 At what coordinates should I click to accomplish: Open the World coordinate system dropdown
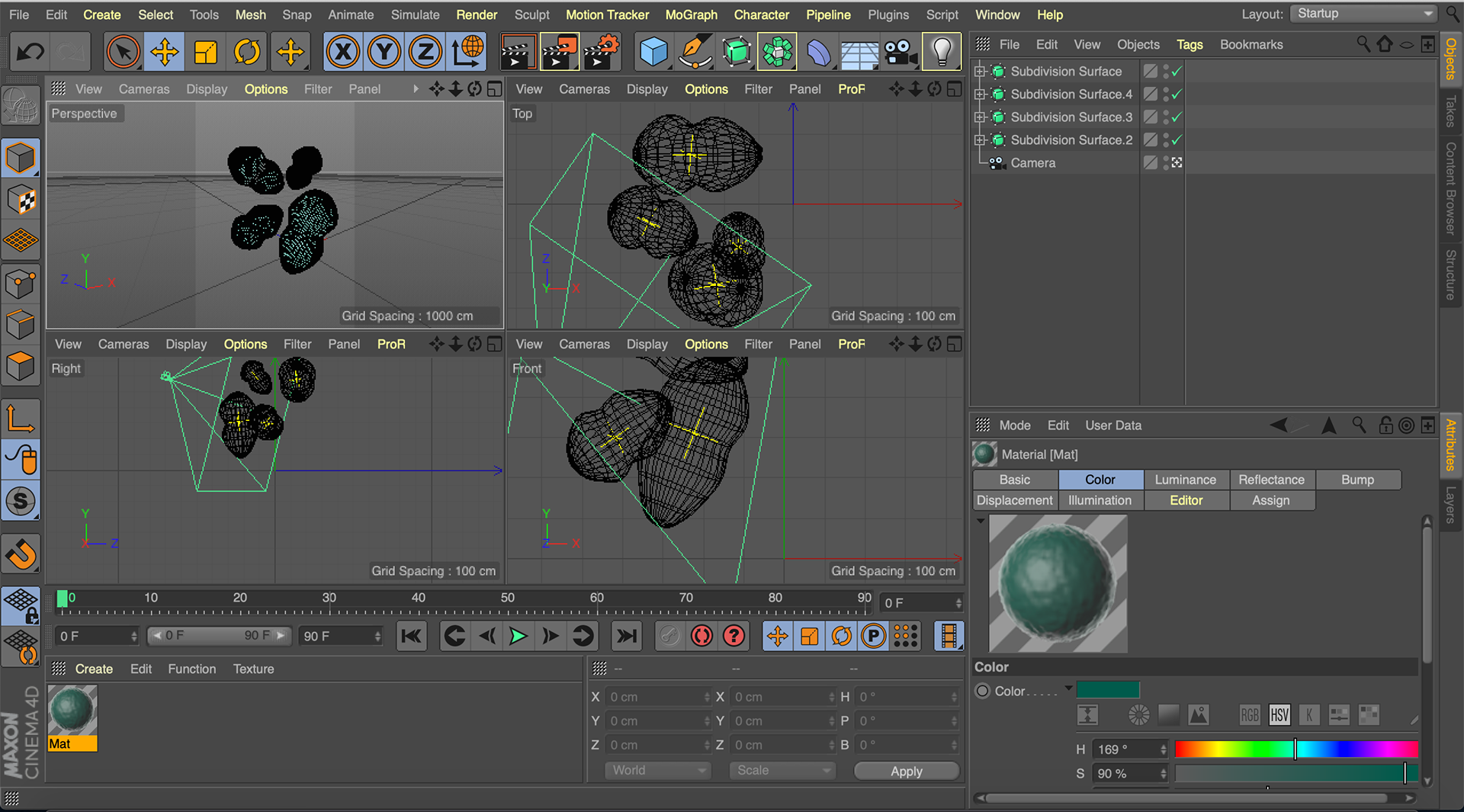(658, 771)
